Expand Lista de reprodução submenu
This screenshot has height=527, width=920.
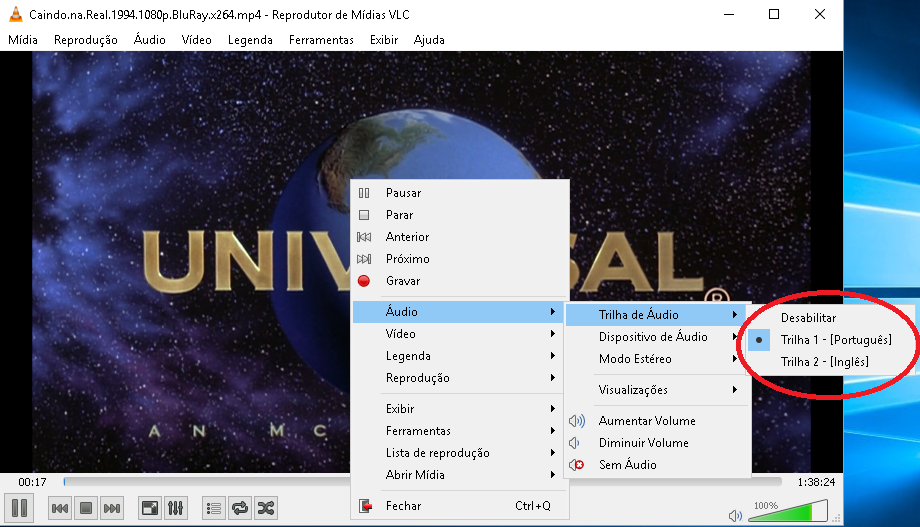pos(458,452)
